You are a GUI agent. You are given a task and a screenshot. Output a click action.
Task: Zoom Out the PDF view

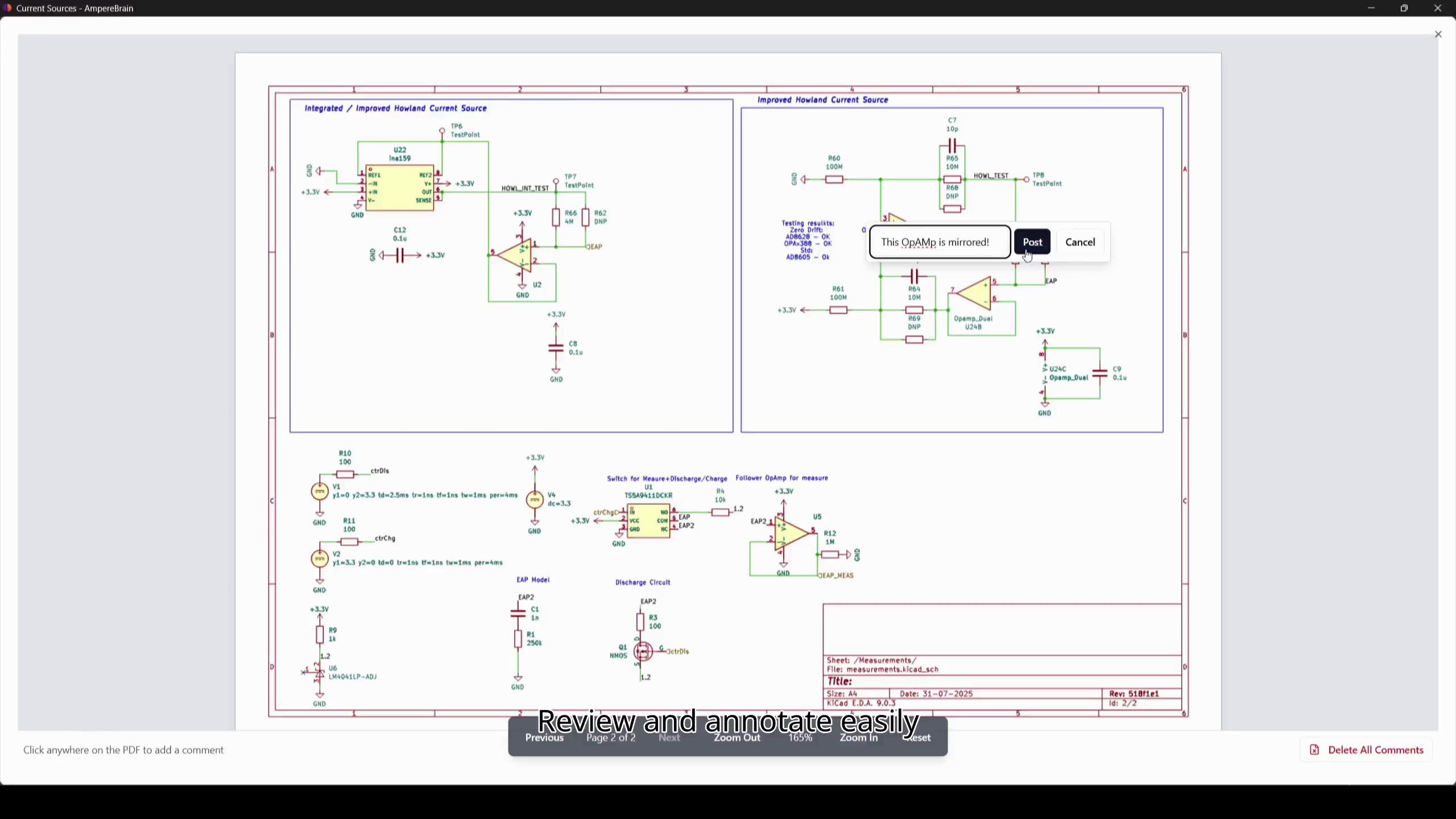pos(737,738)
